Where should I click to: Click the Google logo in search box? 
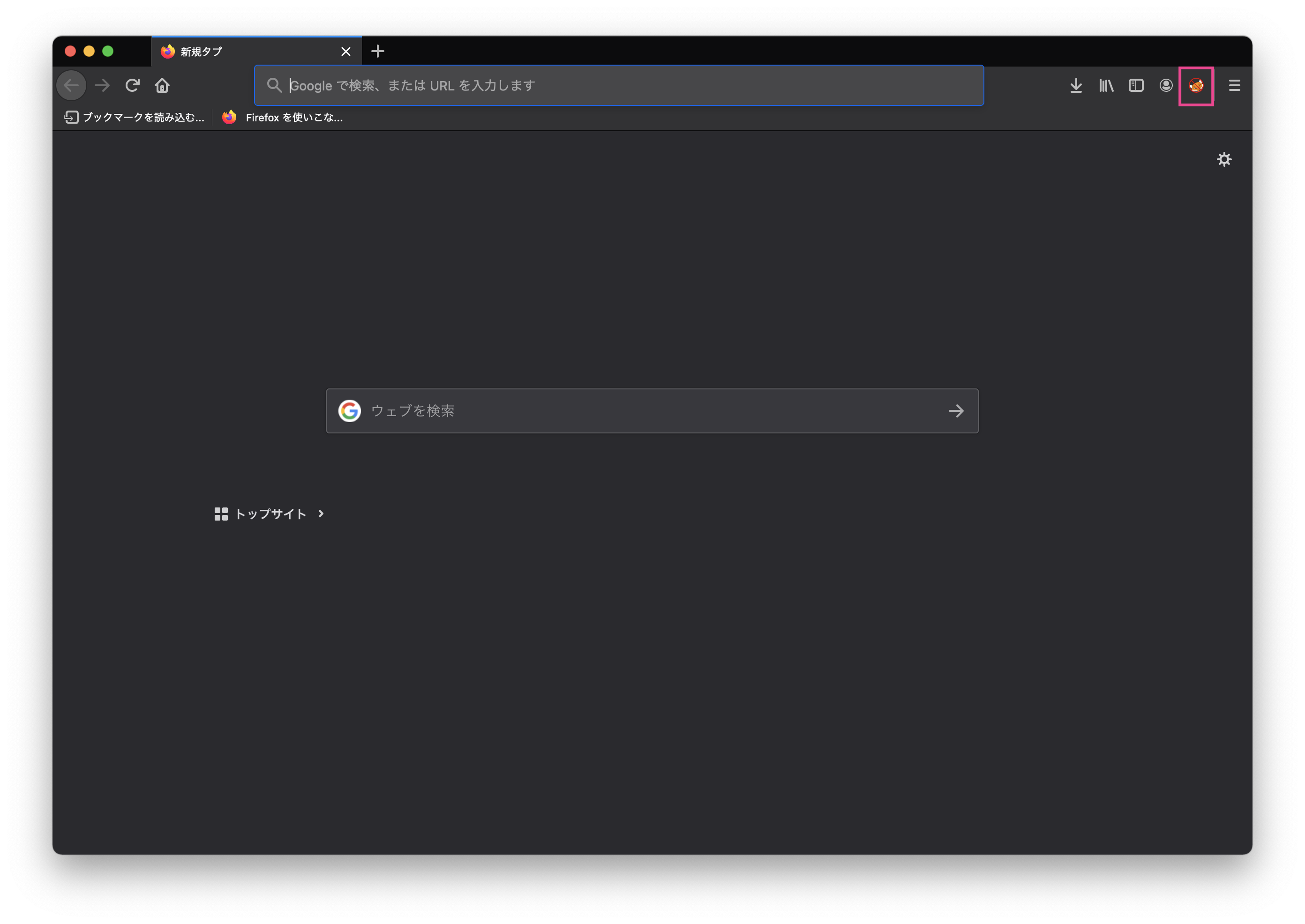tap(349, 411)
